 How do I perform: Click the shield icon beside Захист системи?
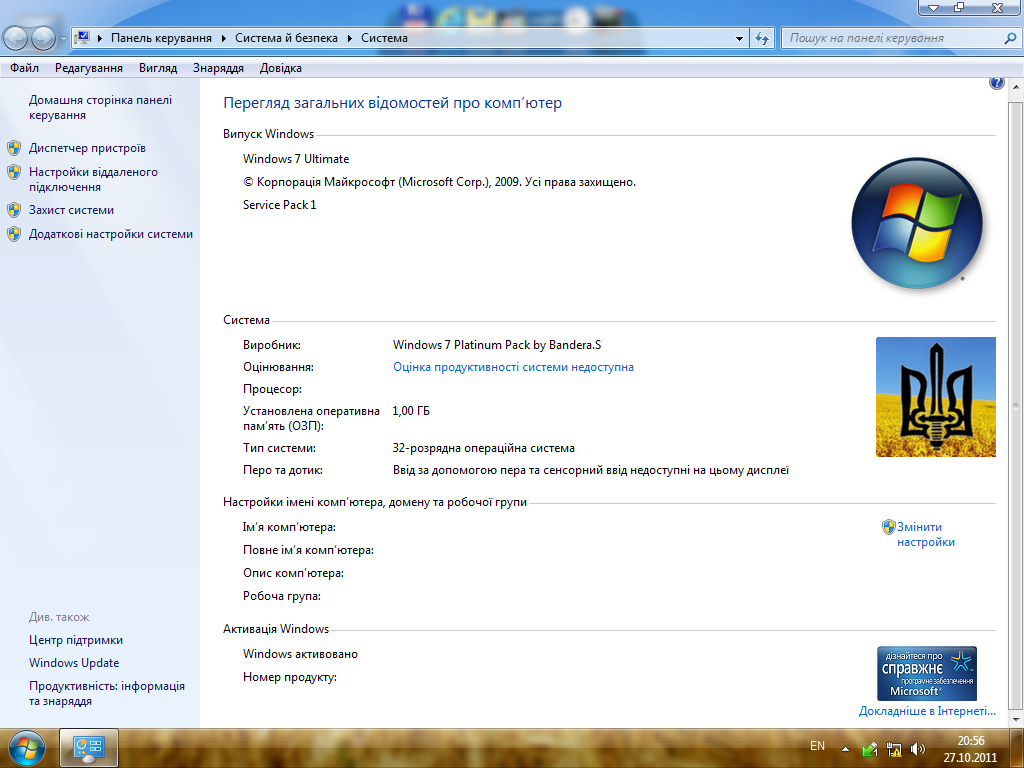[14, 210]
